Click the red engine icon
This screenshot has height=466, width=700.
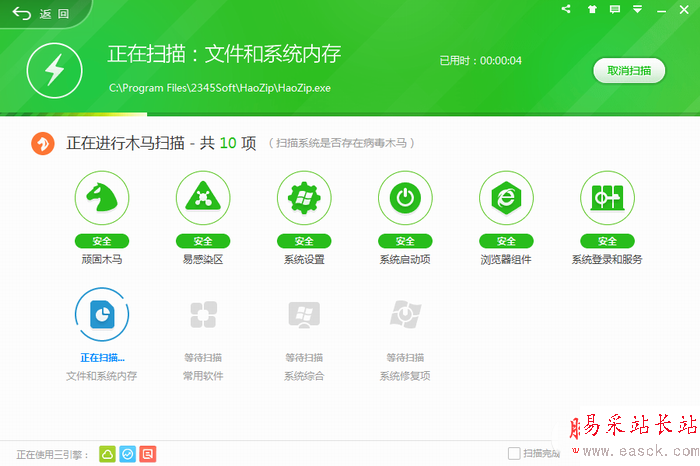148,454
